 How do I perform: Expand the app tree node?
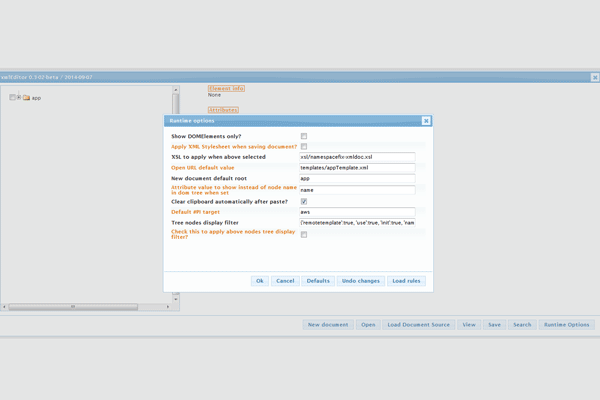click(19, 98)
